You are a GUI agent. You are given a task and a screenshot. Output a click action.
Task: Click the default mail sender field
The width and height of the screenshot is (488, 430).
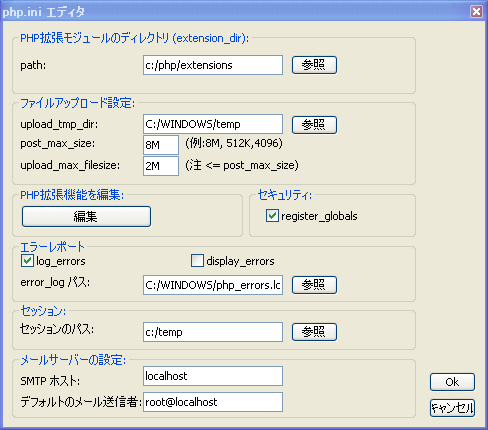213,402
